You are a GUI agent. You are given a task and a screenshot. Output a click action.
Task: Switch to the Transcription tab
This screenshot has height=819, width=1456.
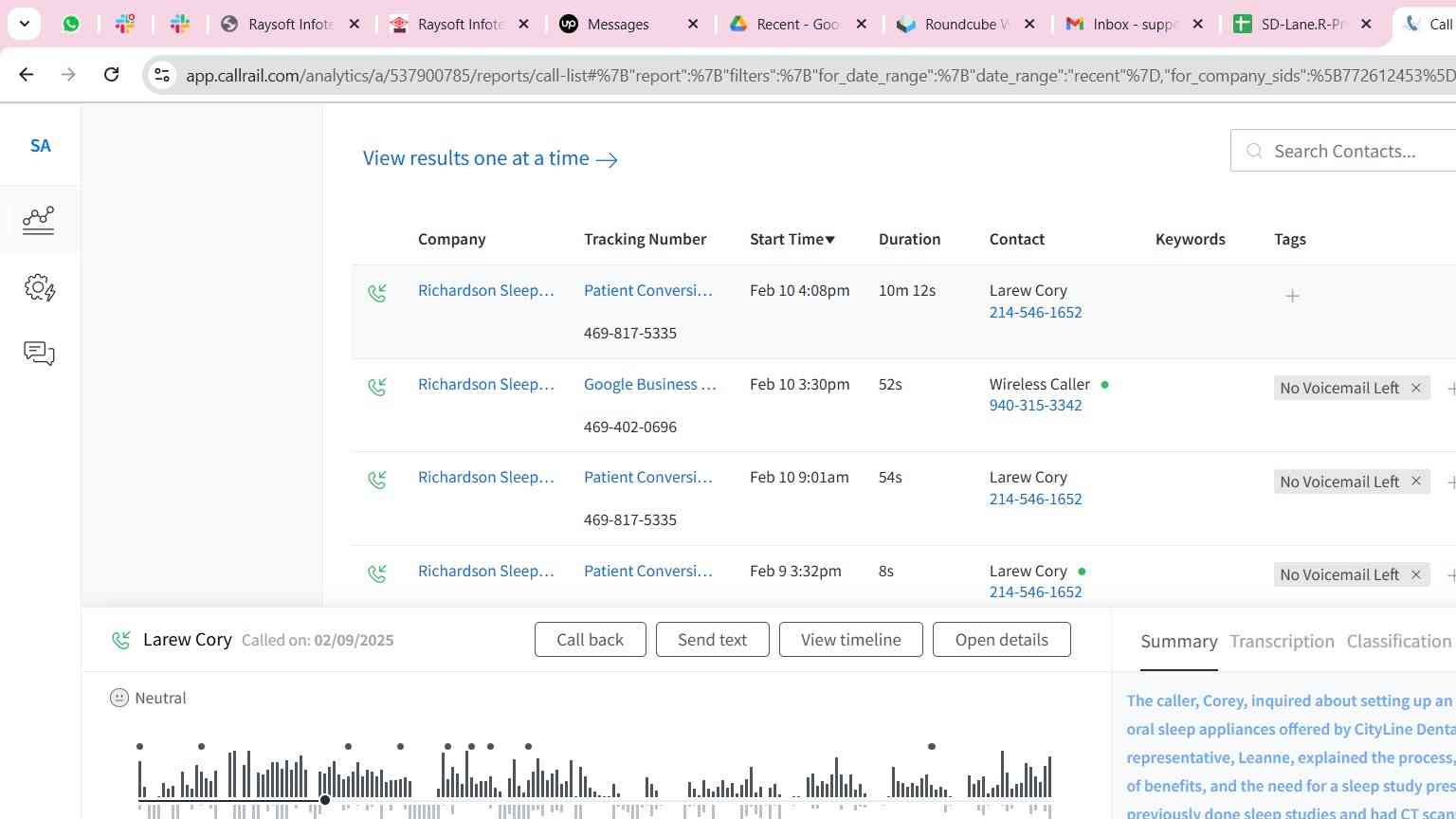tap(1282, 642)
